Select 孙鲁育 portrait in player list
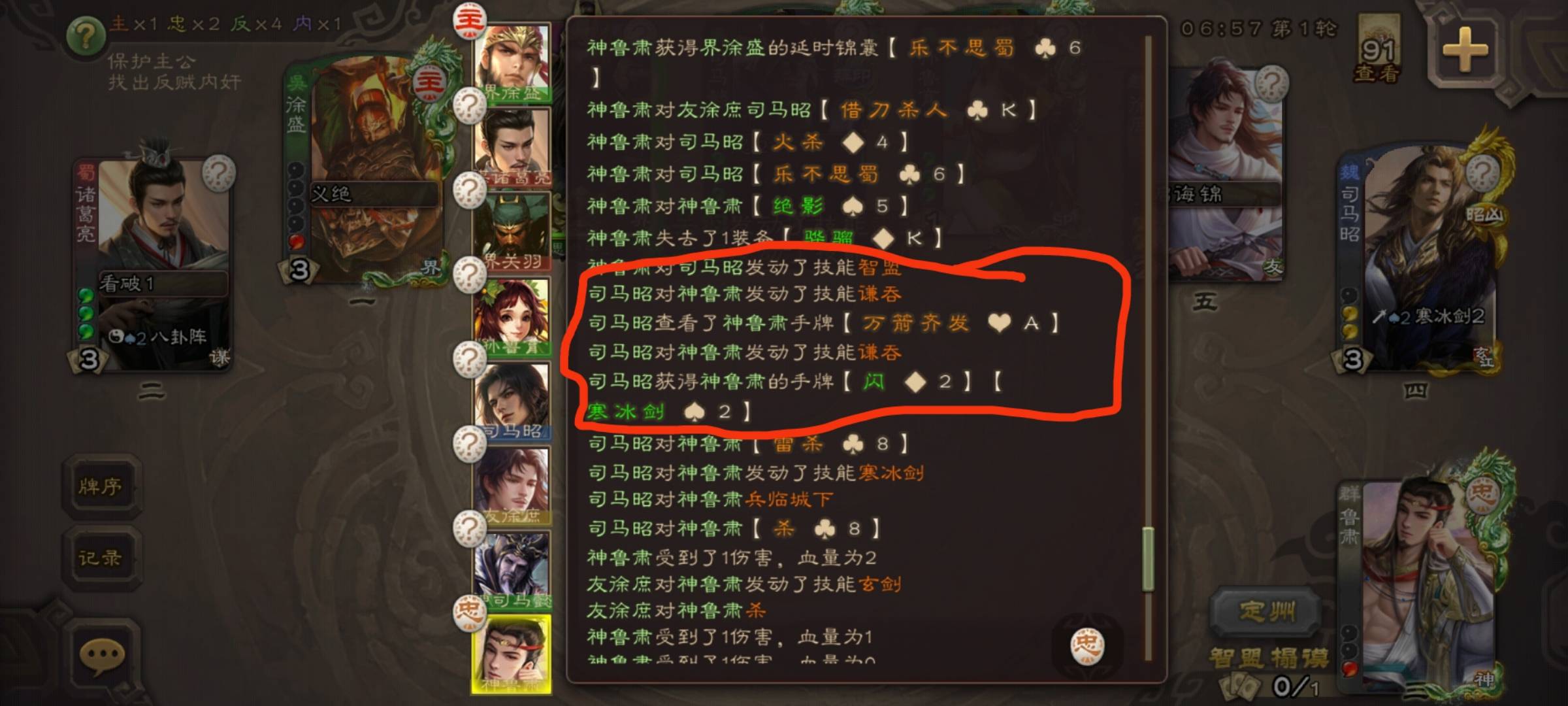 [x=513, y=316]
